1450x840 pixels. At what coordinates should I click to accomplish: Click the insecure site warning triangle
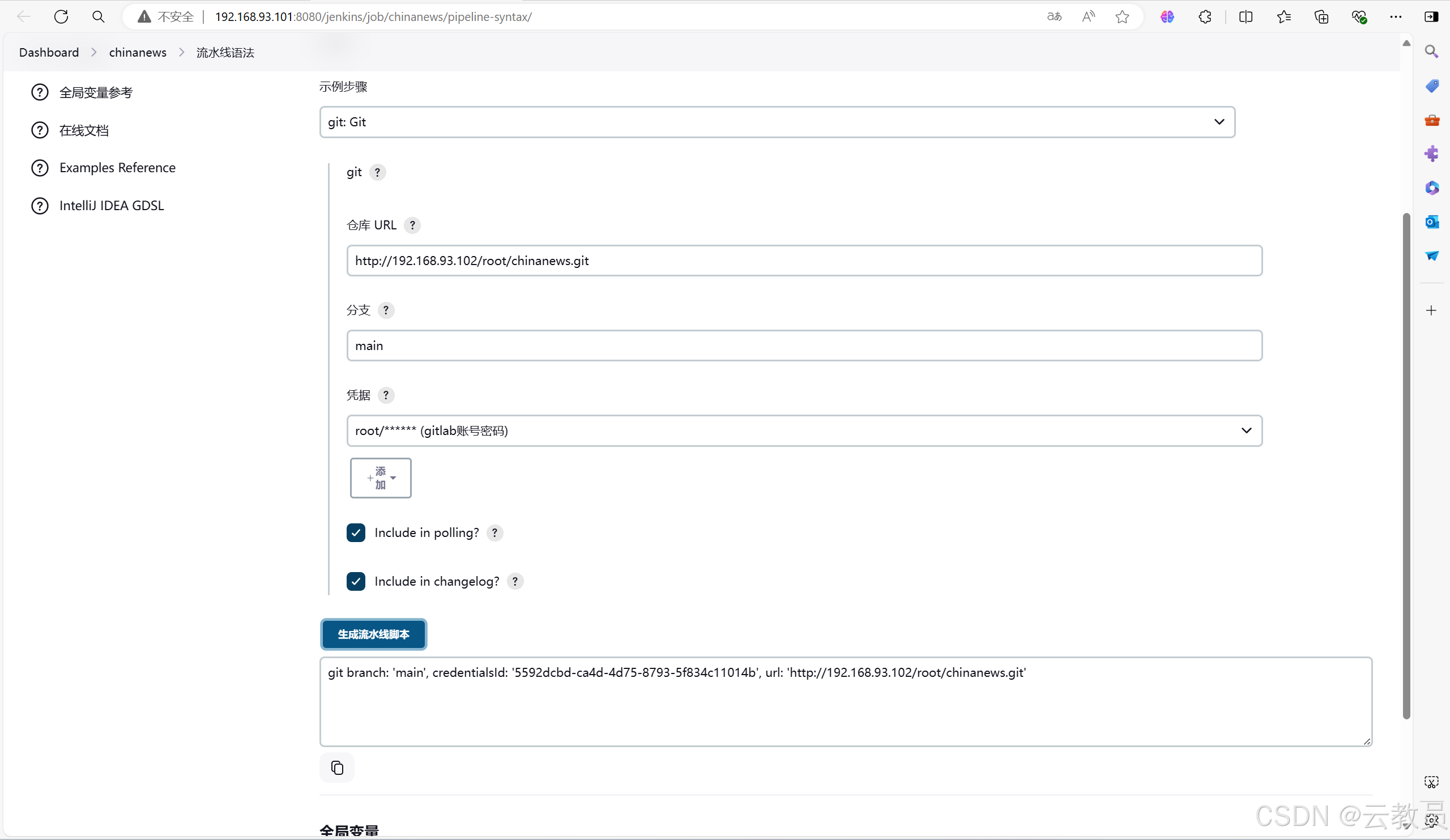144,16
